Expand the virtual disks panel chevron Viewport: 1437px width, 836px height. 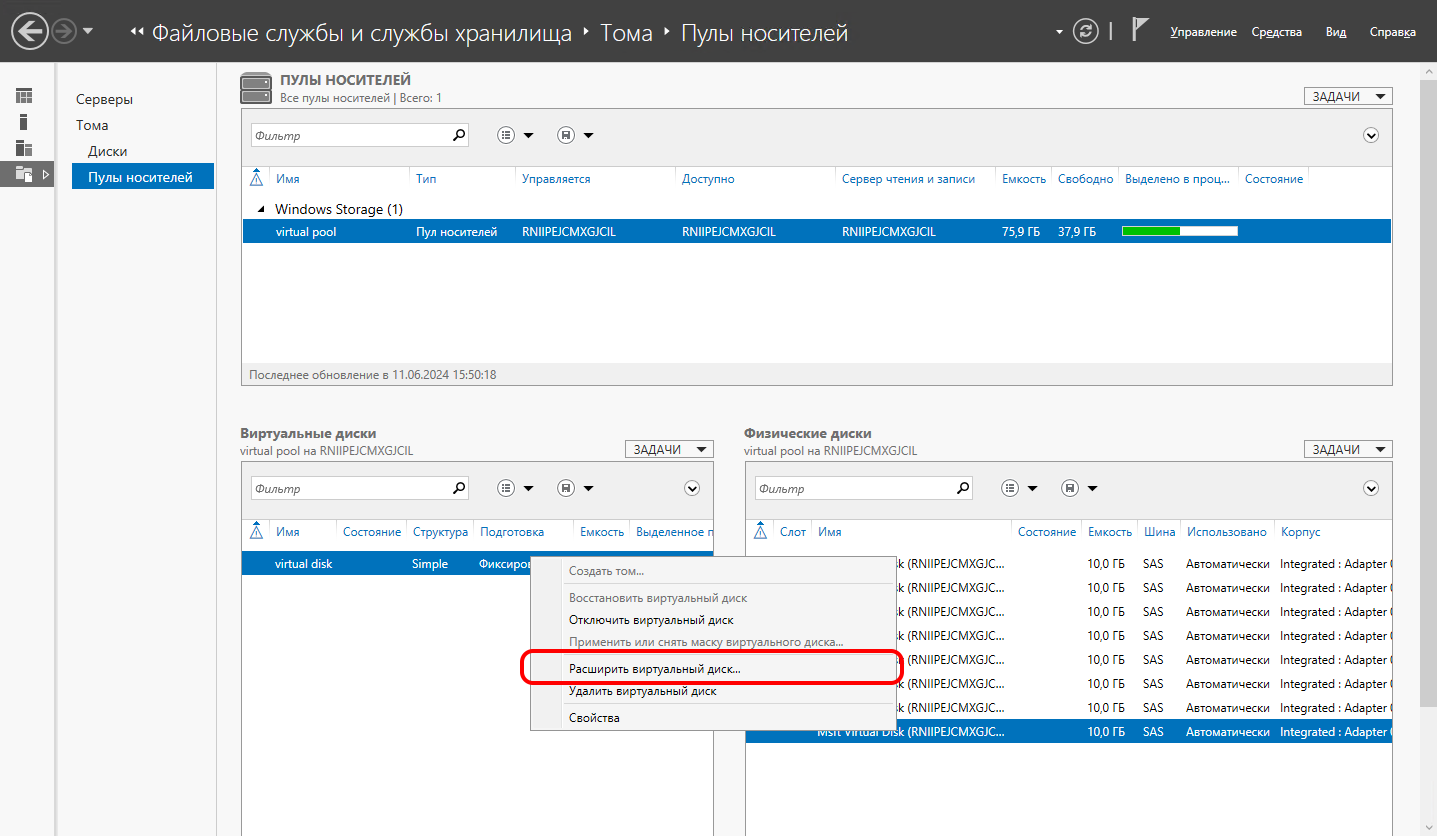pos(692,488)
